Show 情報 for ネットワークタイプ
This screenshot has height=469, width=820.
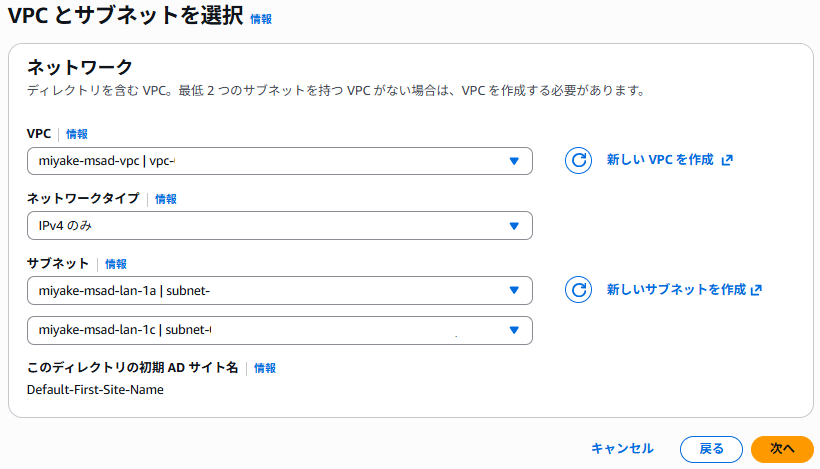click(166, 199)
